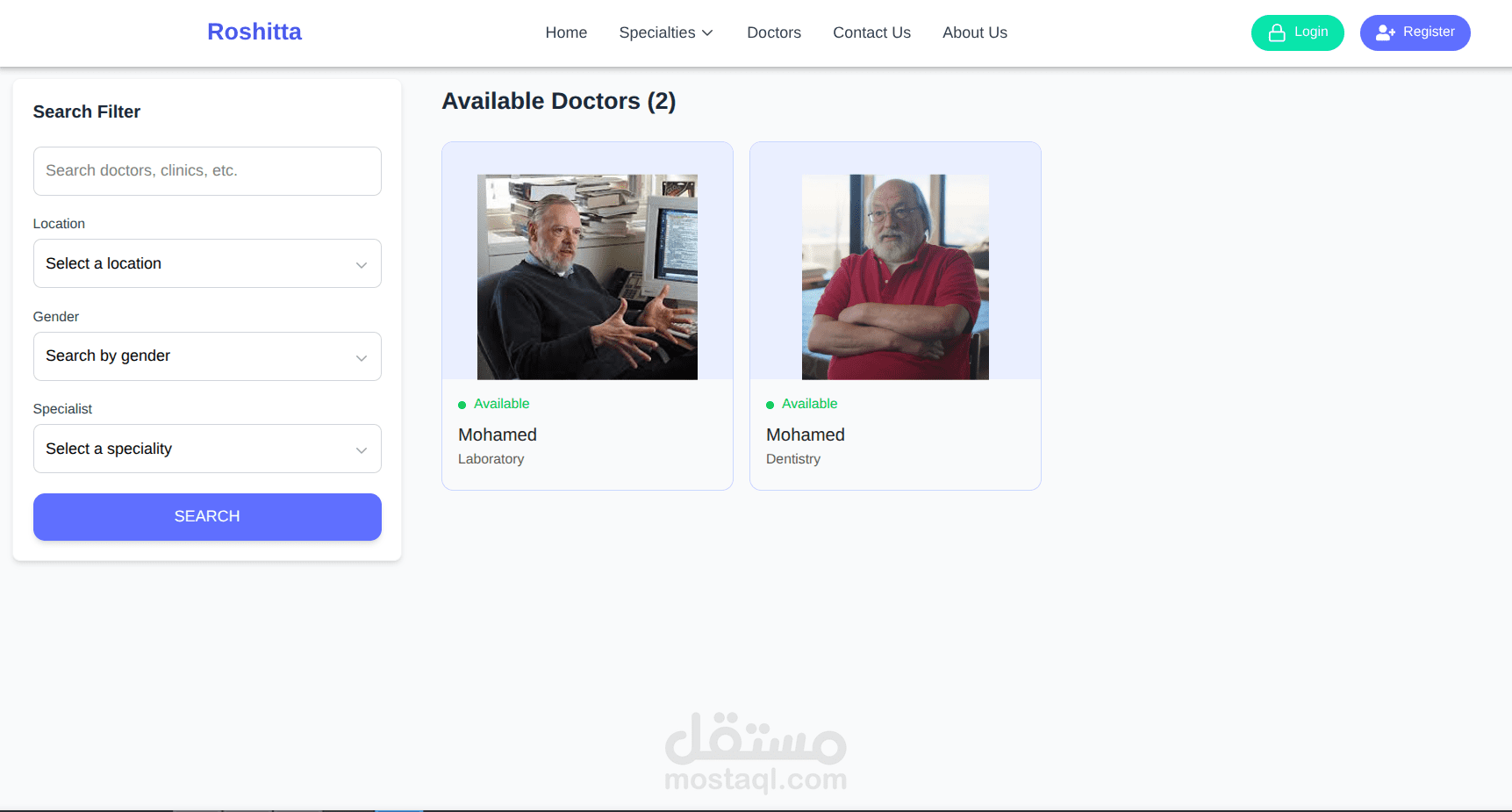Click the gender dropdown chevron
The image size is (1512, 812).
pyautogui.click(x=361, y=358)
